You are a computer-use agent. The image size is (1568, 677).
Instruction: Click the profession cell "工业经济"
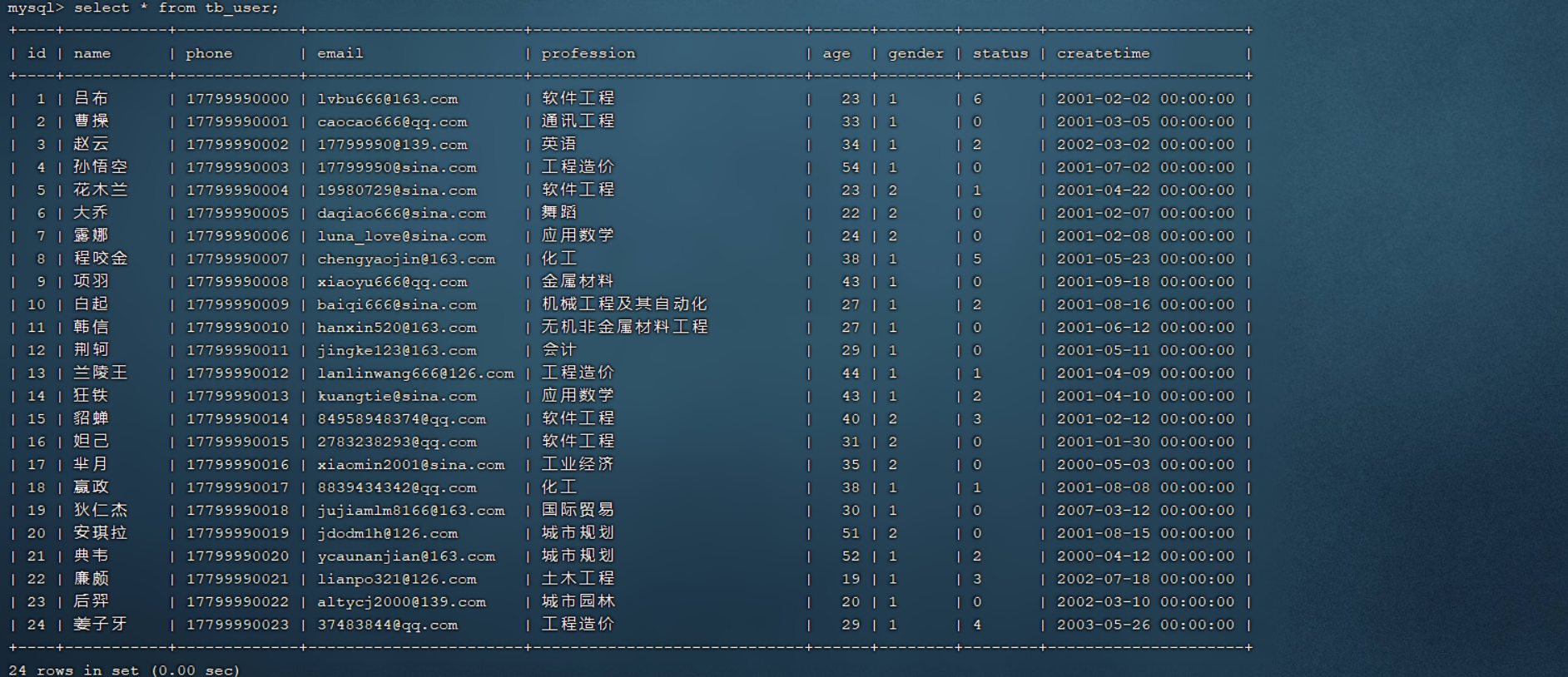(578, 464)
